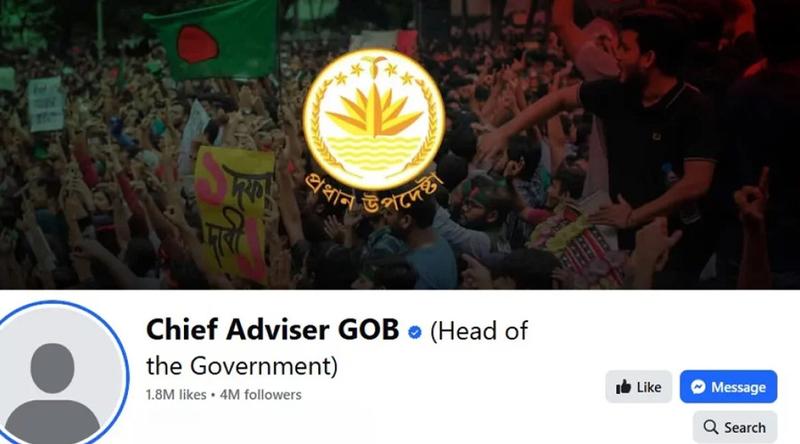Click the magnifying glass Search icon
Screen dimensions: 800x444
coord(710,427)
